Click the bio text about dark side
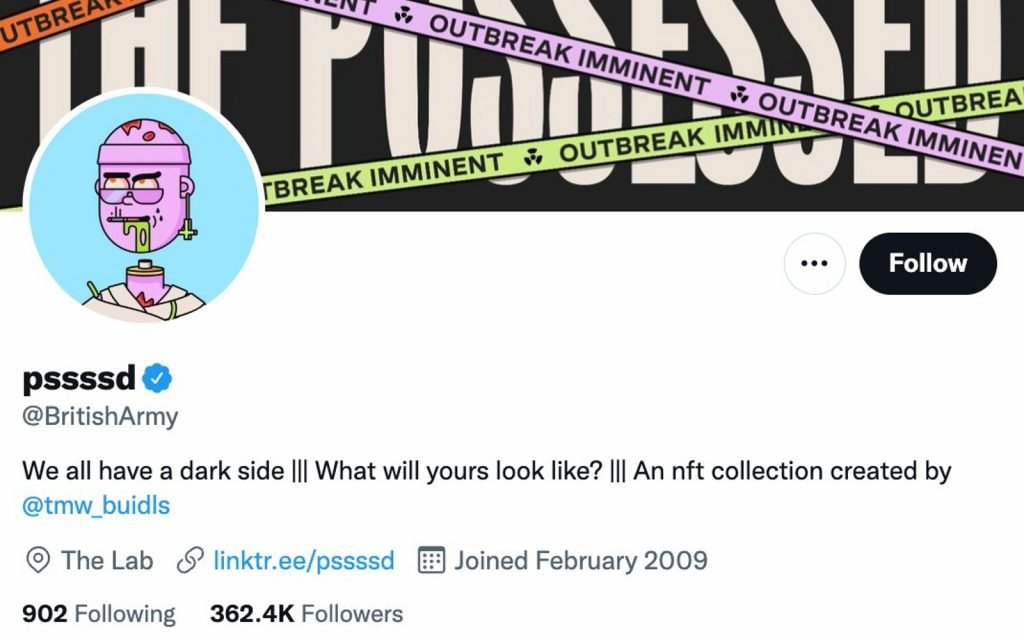The height and width of the screenshot is (640, 1024). point(485,470)
